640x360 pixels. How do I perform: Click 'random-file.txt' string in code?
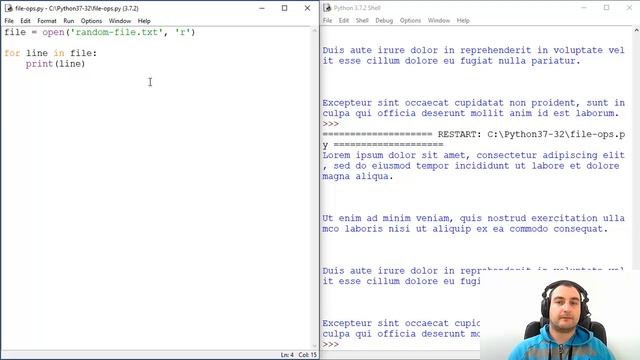coord(117,32)
